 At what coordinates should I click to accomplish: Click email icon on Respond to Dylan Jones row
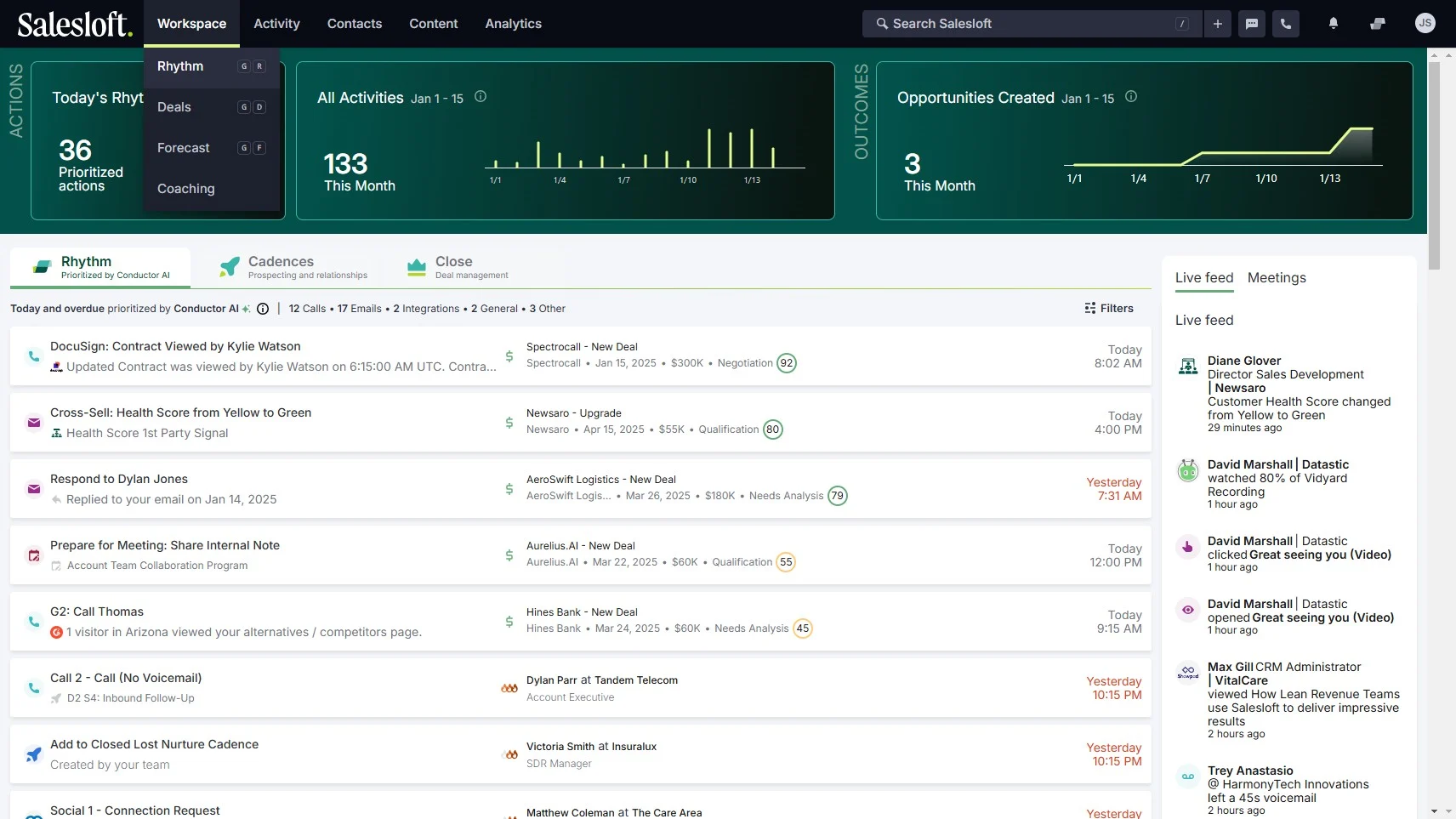pyautogui.click(x=33, y=489)
